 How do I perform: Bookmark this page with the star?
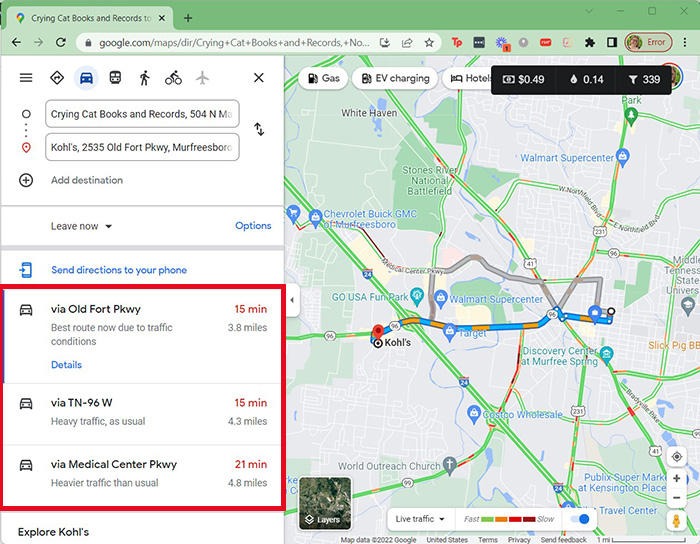pyautogui.click(x=429, y=42)
